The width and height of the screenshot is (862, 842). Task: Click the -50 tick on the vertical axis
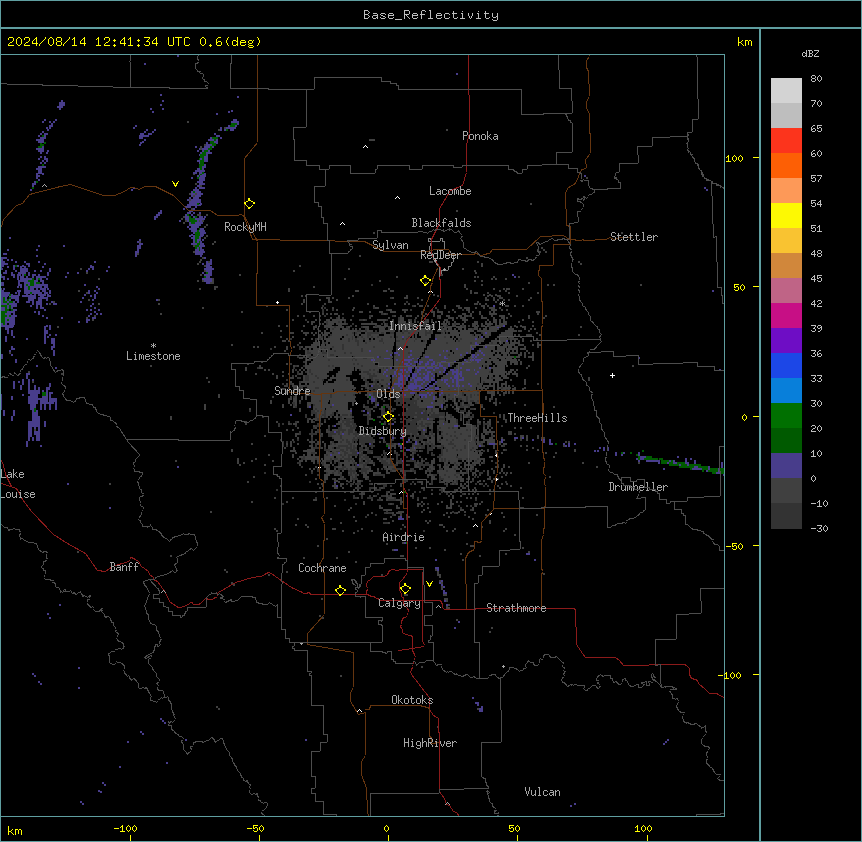[734, 546]
